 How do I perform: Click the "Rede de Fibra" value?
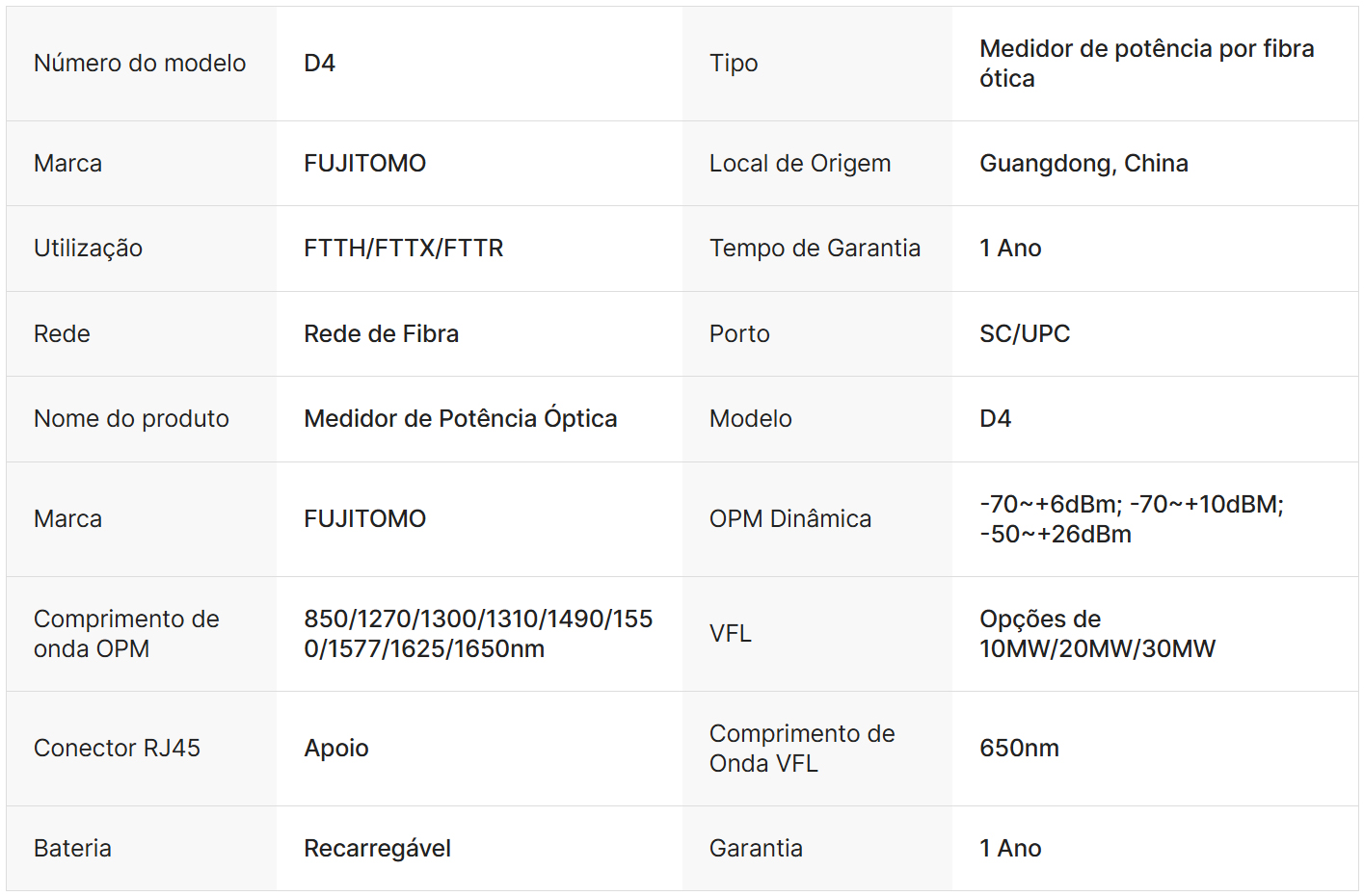click(381, 334)
